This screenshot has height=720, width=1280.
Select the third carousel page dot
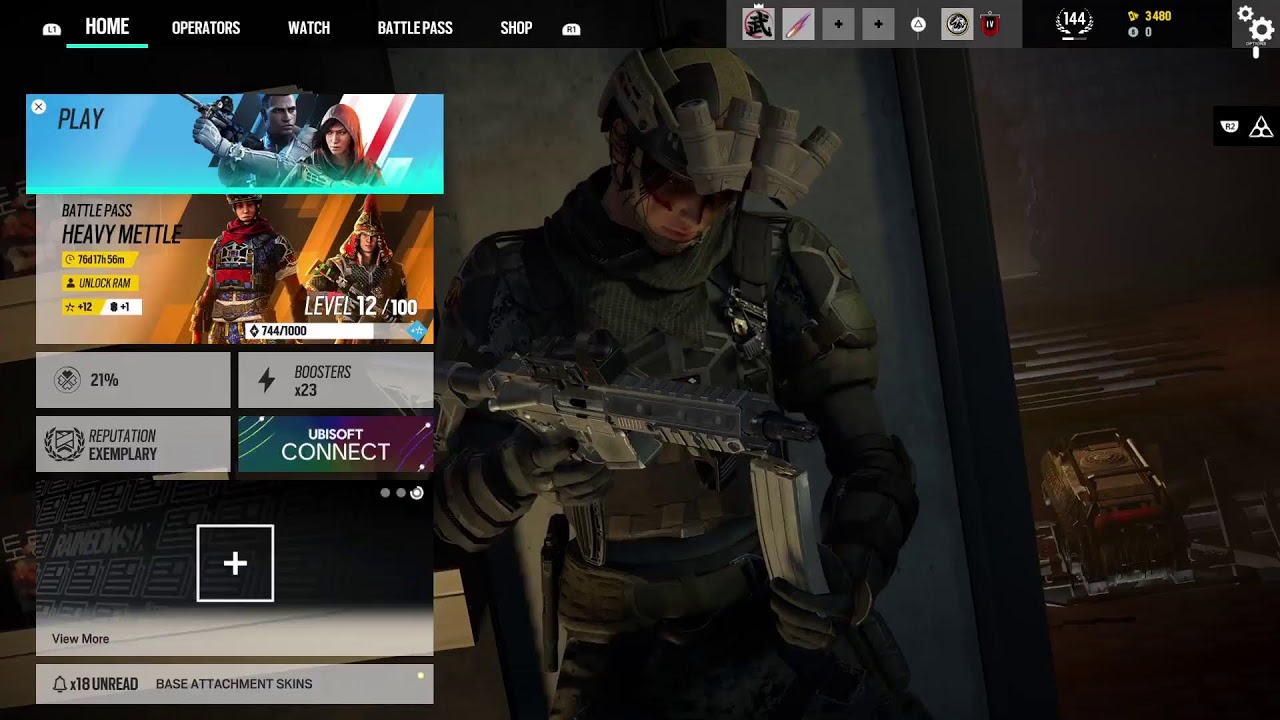point(417,493)
